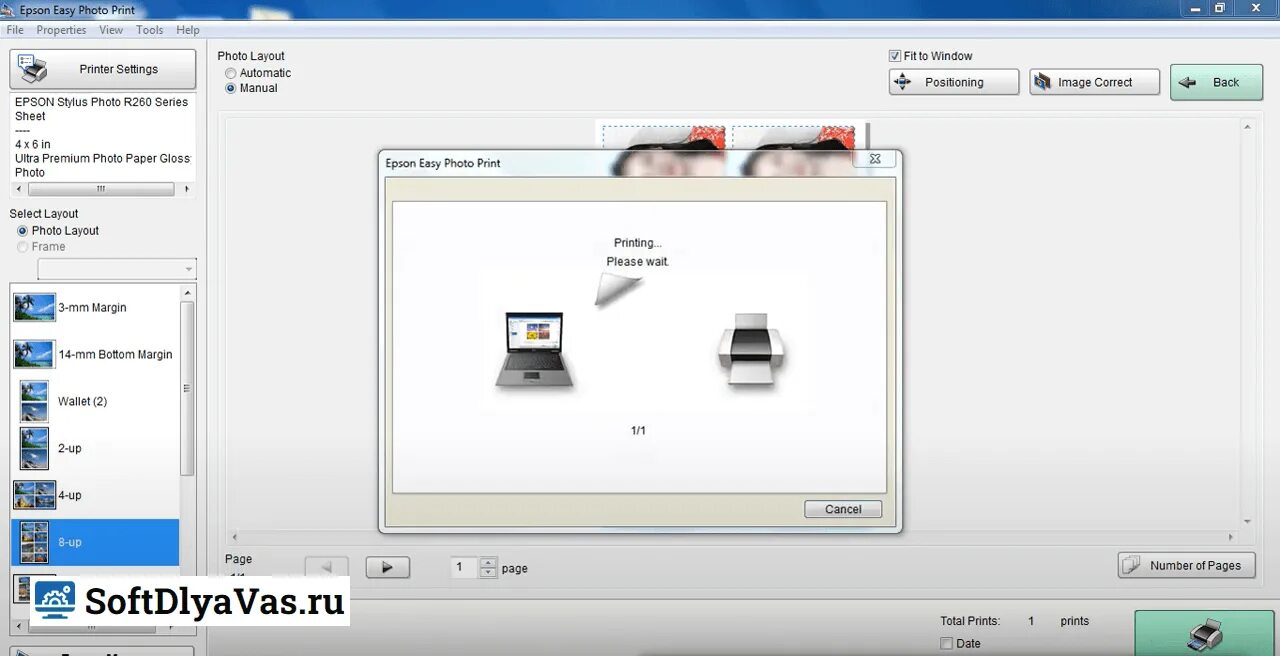Open the Help menu
This screenshot has width=1280, height=656.
[188, 30]
